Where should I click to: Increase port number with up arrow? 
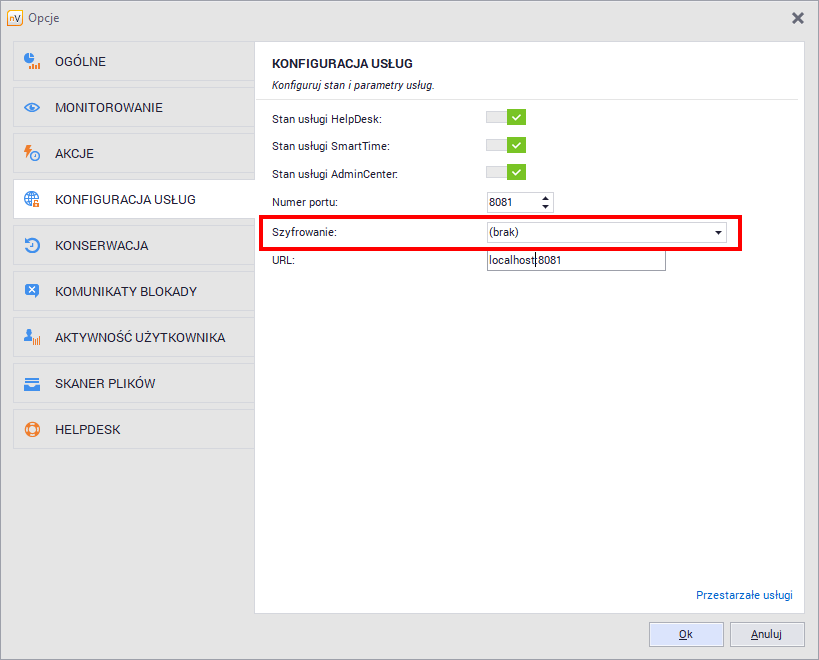pos(545,198)
